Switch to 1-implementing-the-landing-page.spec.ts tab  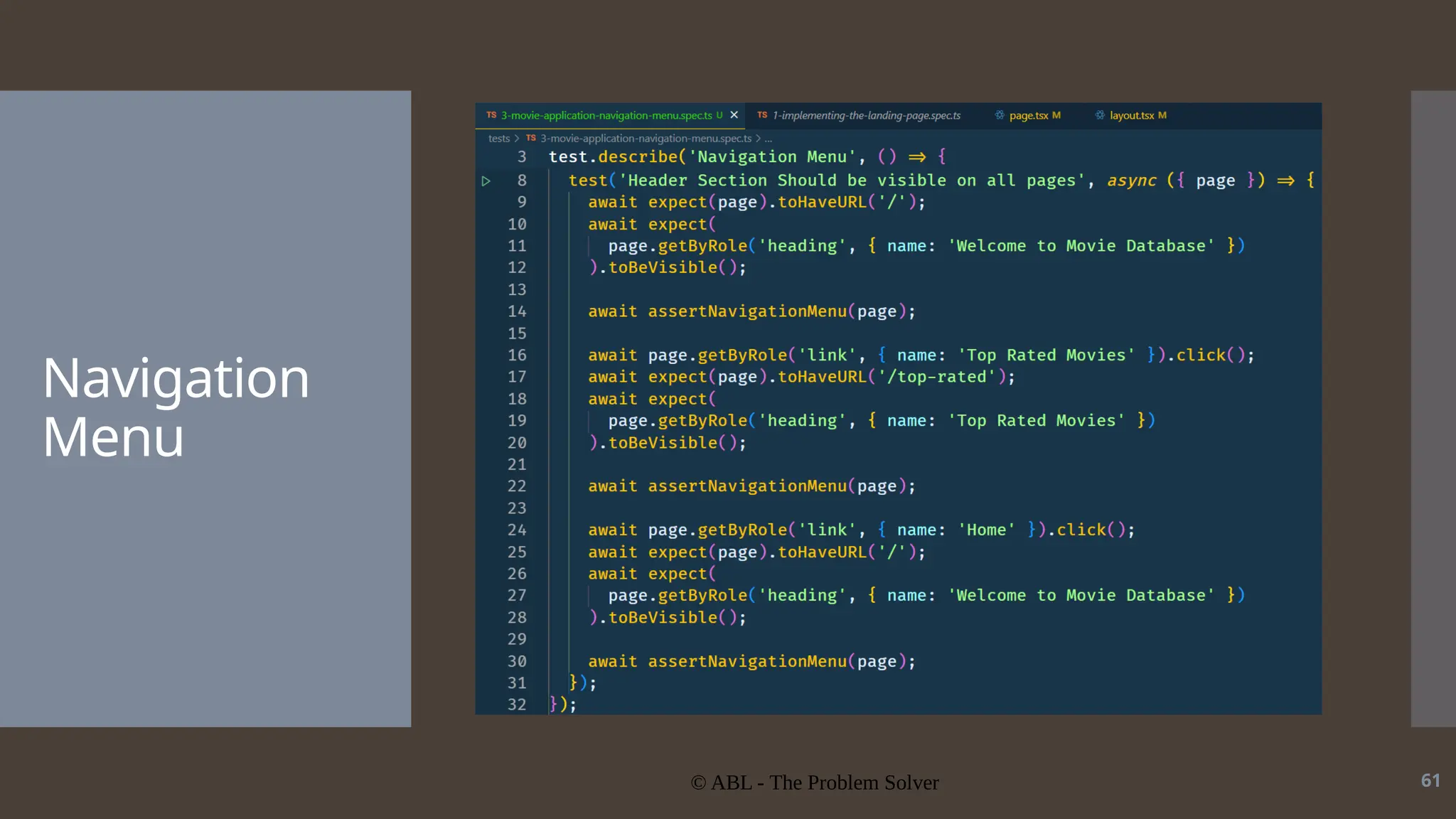(x=866, y=115)
